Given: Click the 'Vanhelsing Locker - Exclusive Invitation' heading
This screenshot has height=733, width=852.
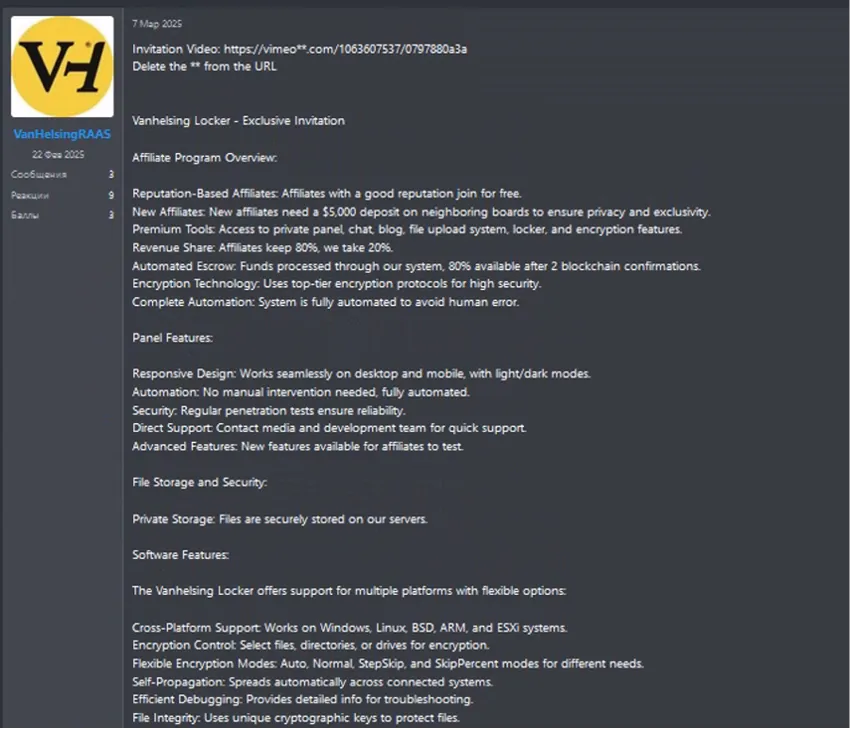Looking at the screenshot, I should (x=239, y=121).
